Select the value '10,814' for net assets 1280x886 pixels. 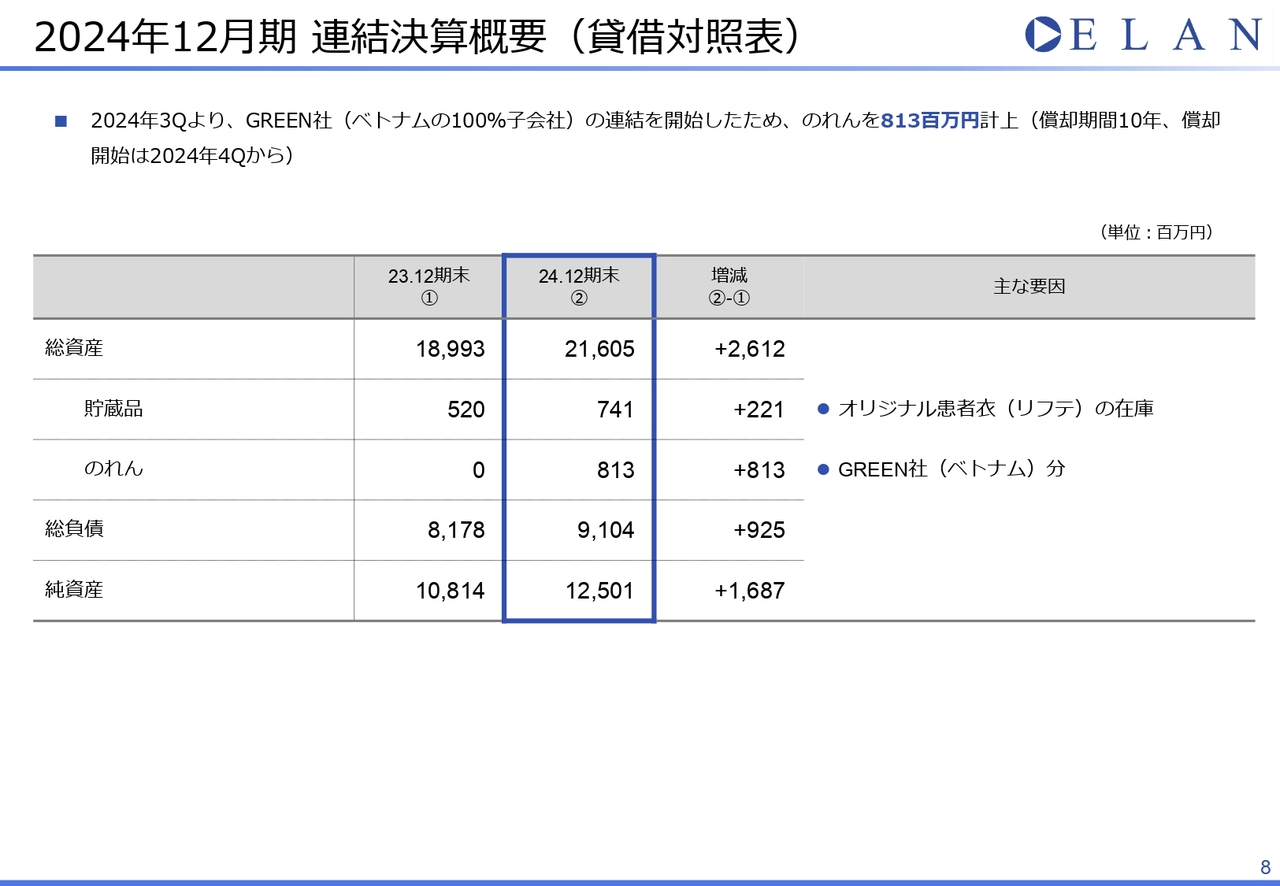450,591
